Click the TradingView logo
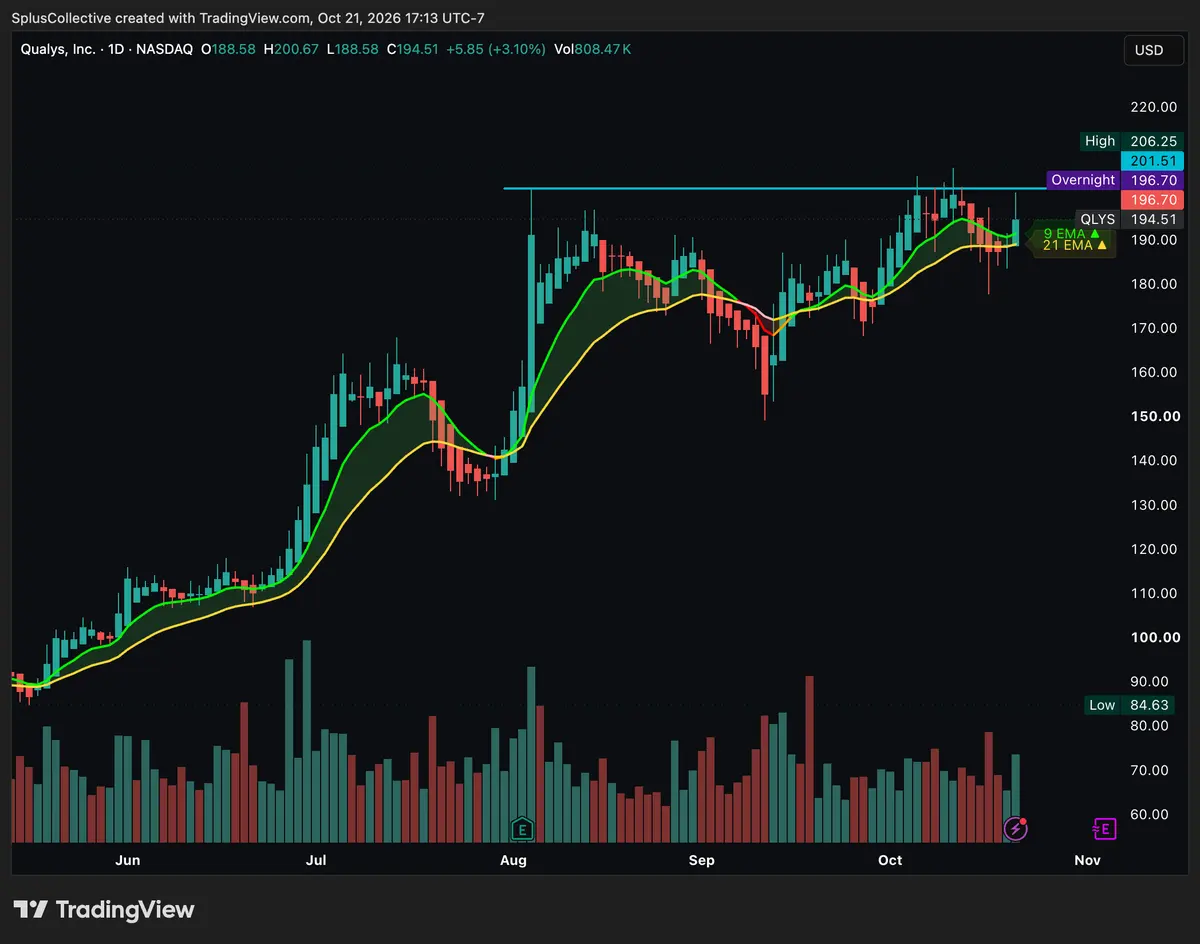 [104, 909]
